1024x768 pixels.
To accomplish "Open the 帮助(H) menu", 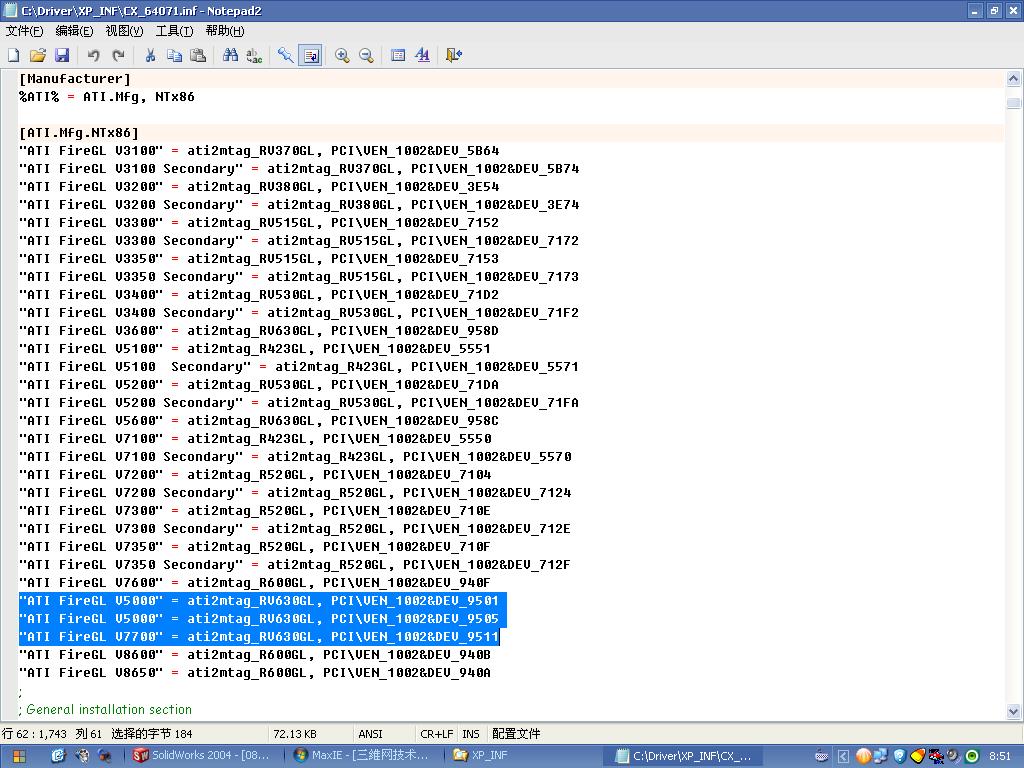I will tap(225, 31).
